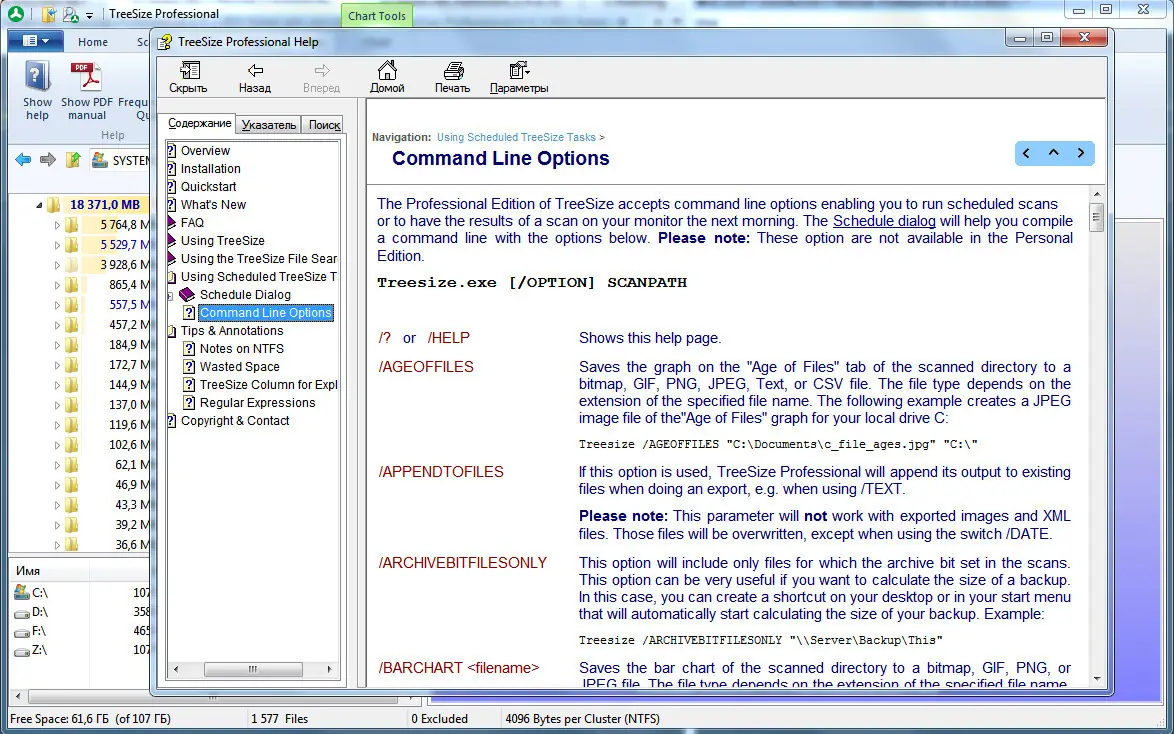Go back with Назад arrow
1174x734 pixels.
[x=255, y=70]
